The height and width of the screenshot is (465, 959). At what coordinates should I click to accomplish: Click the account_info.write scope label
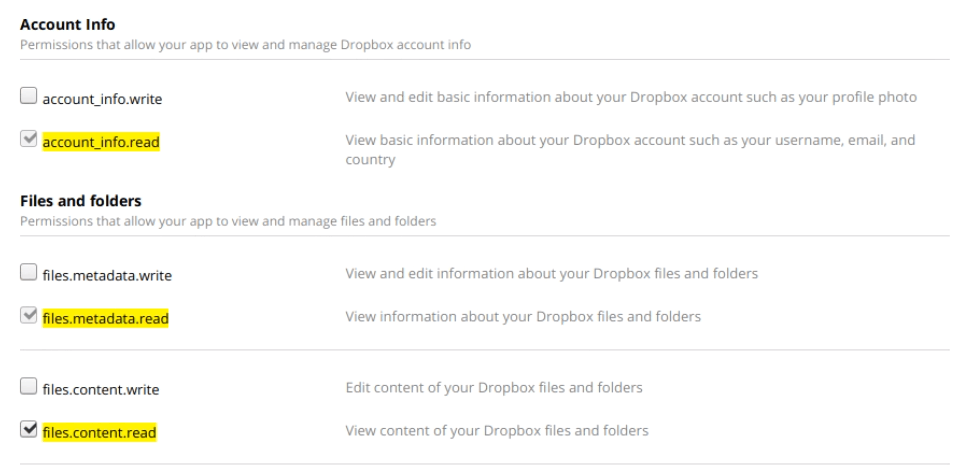click(x=102, y=98)
